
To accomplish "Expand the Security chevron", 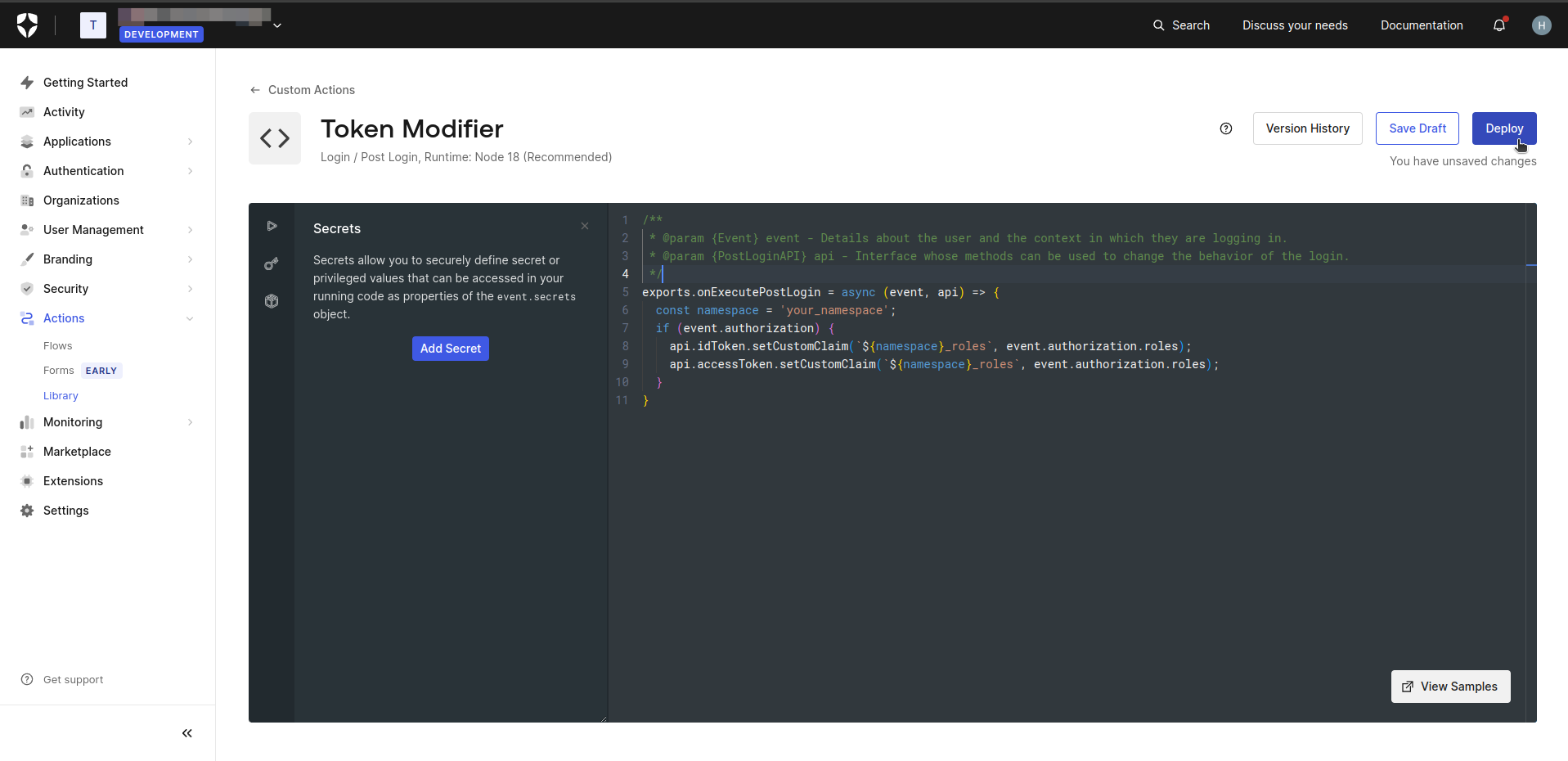I will click(x=191, y=289).
